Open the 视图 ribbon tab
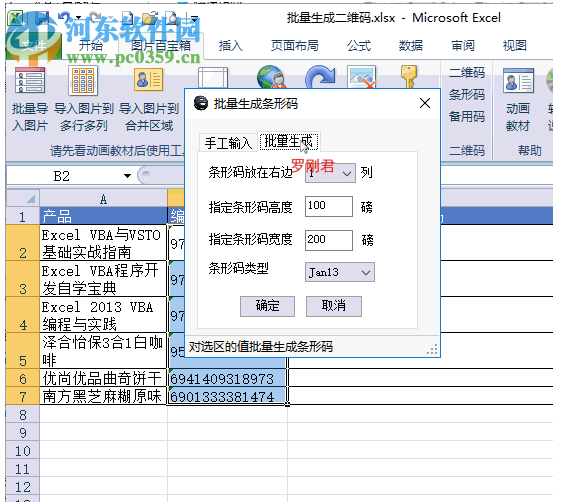 (515, 46)
